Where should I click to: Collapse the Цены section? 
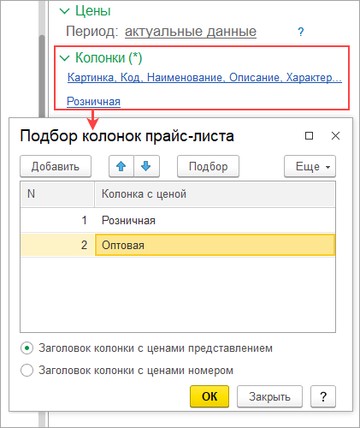[x=64, y=11]
